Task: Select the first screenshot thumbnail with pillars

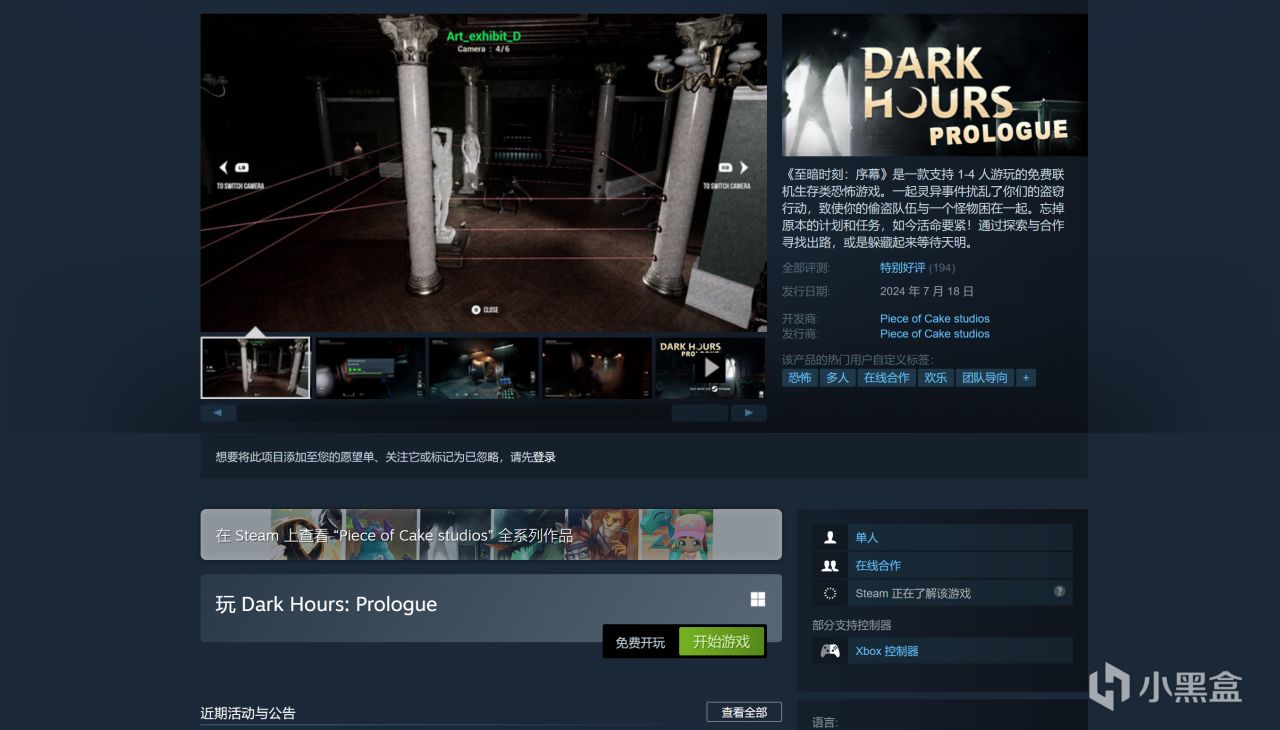Action: click(x=256, y=368)
